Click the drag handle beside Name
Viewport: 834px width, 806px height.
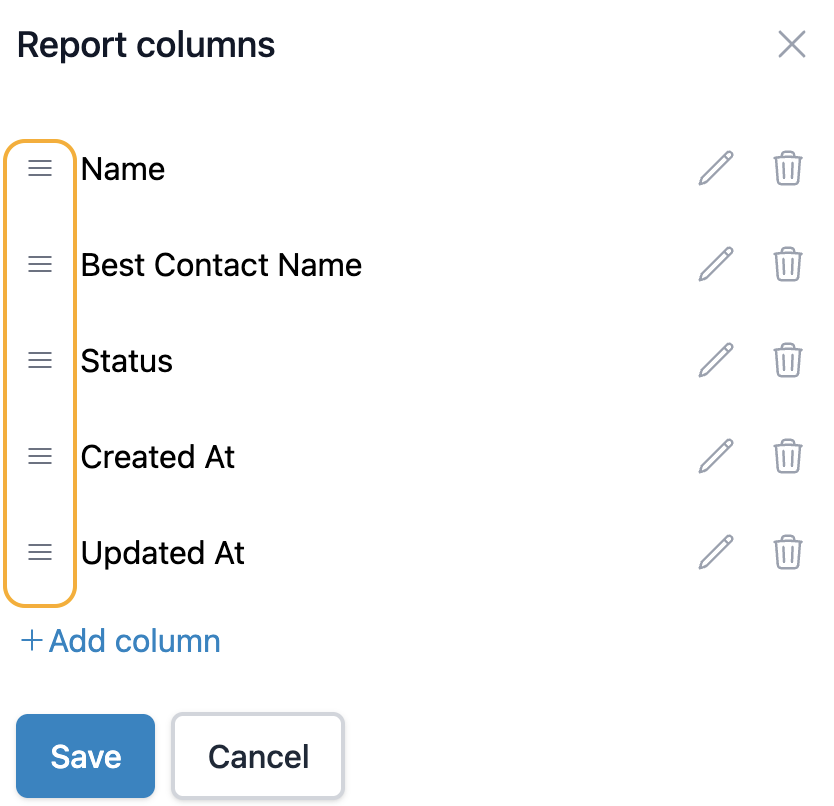pos(40,169)
